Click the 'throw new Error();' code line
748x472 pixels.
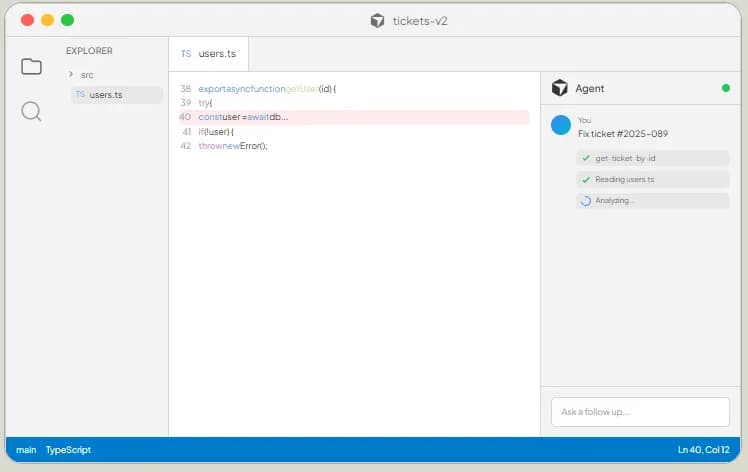(x=233, y=146)
